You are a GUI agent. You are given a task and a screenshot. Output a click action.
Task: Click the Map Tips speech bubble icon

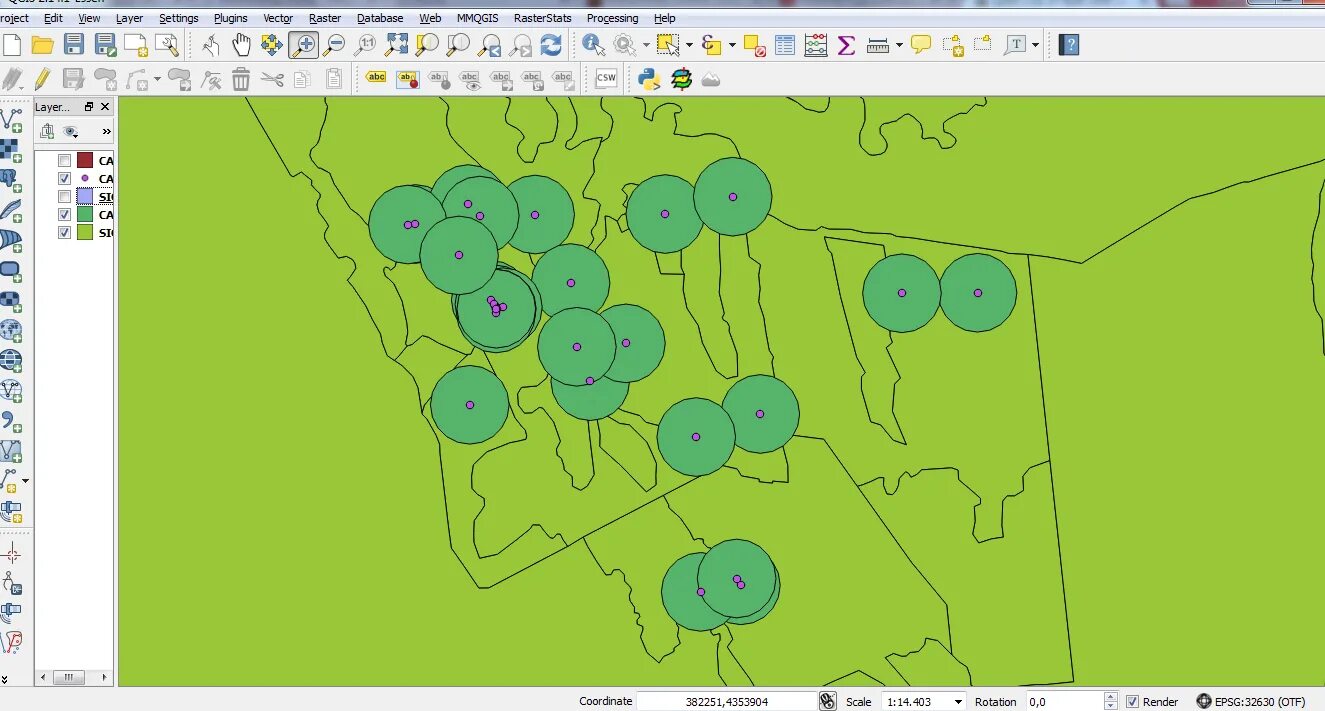pyautogui.click(x=921, y=45)
